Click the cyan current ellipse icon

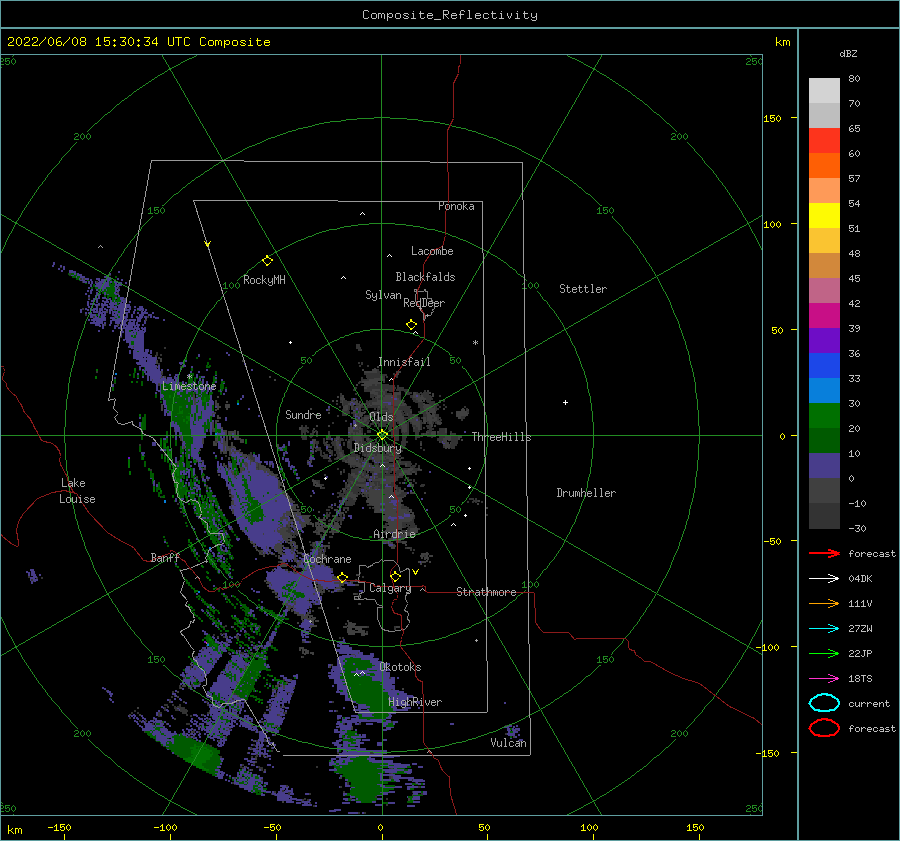(x=824, y=703)
